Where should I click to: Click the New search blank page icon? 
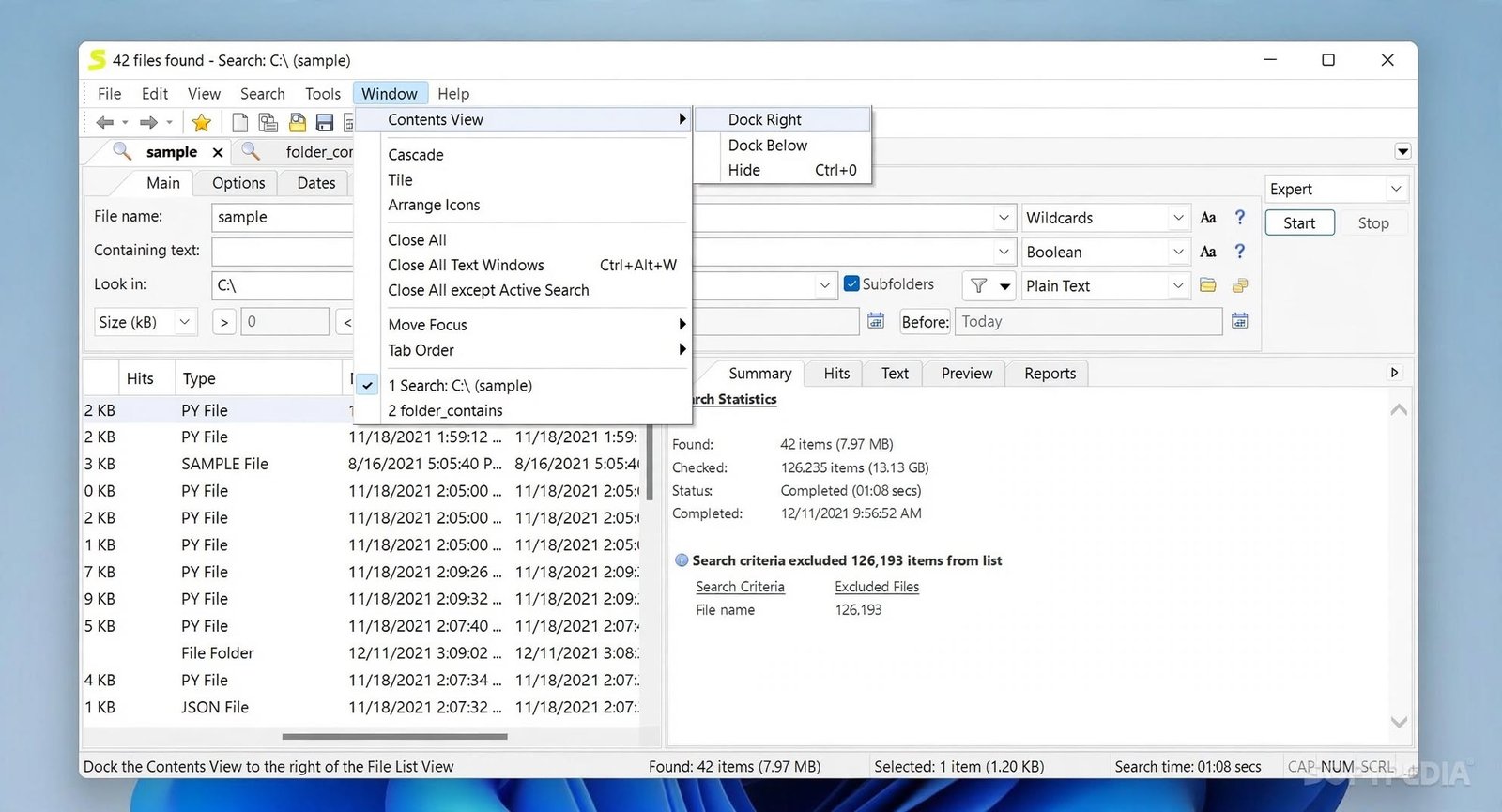[x=240, y=122]
